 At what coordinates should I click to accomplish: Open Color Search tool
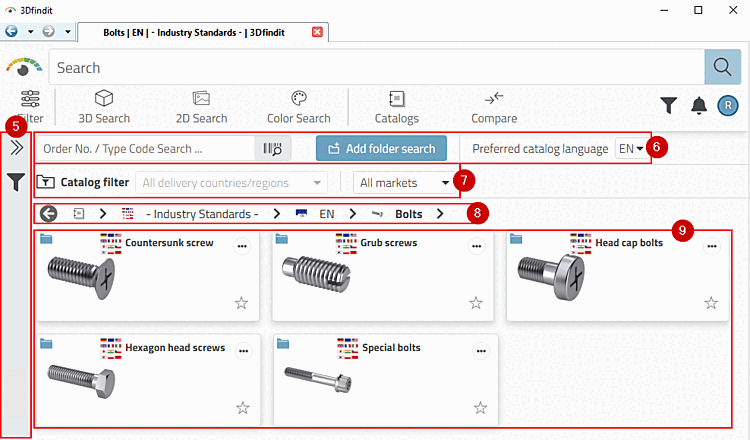pyautogui.click(x=298, y=107)
